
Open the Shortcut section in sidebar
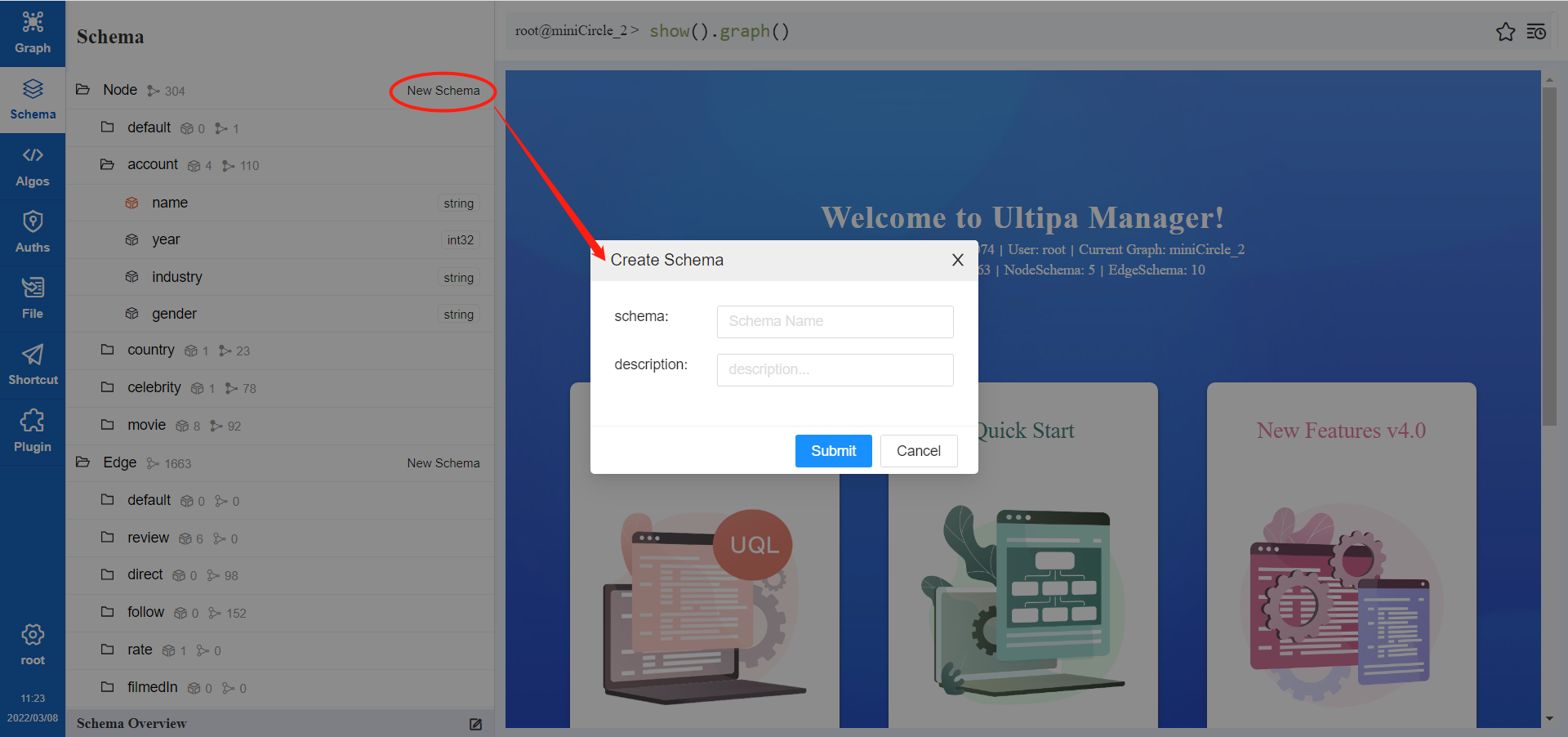33,365
